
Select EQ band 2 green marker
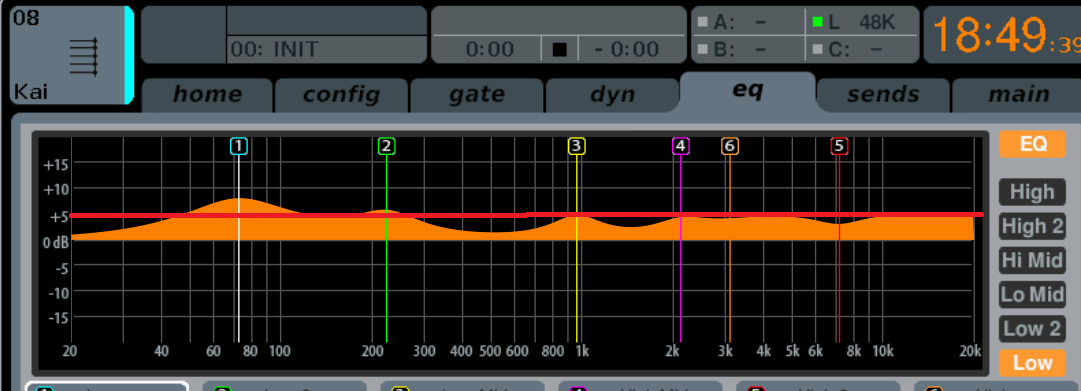(386, 146)
